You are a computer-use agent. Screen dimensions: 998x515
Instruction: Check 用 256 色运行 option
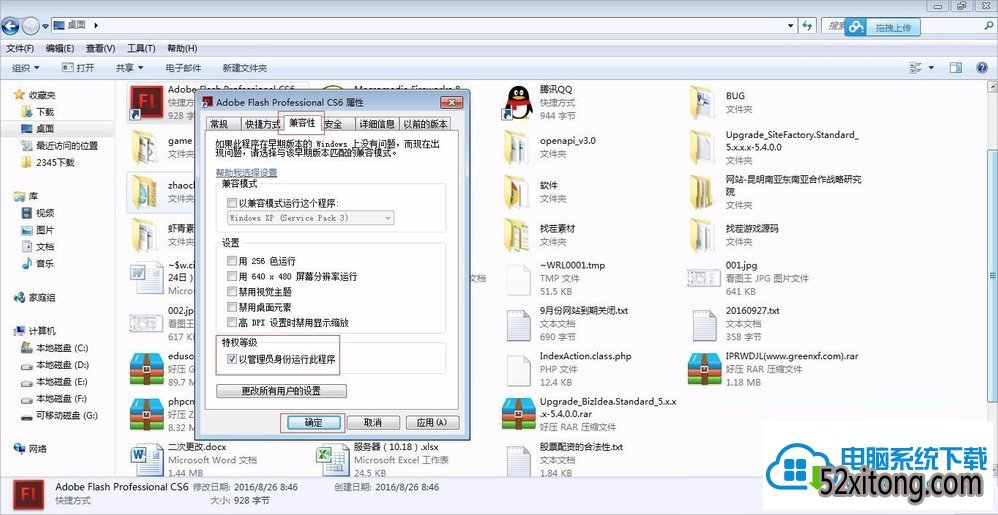232,261
